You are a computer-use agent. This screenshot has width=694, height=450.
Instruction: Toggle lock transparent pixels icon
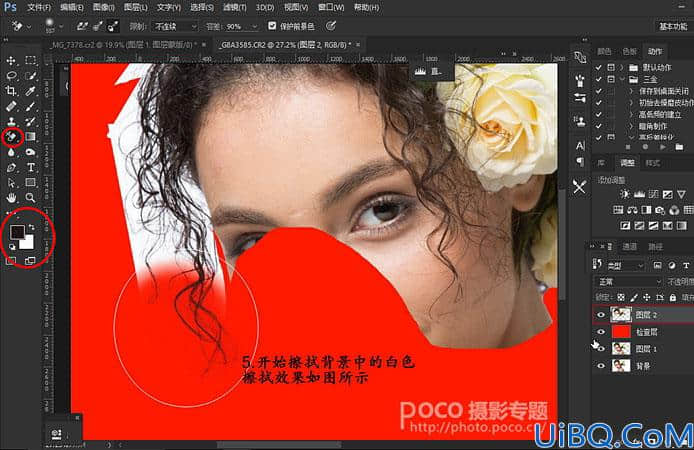tap(621, 297)
